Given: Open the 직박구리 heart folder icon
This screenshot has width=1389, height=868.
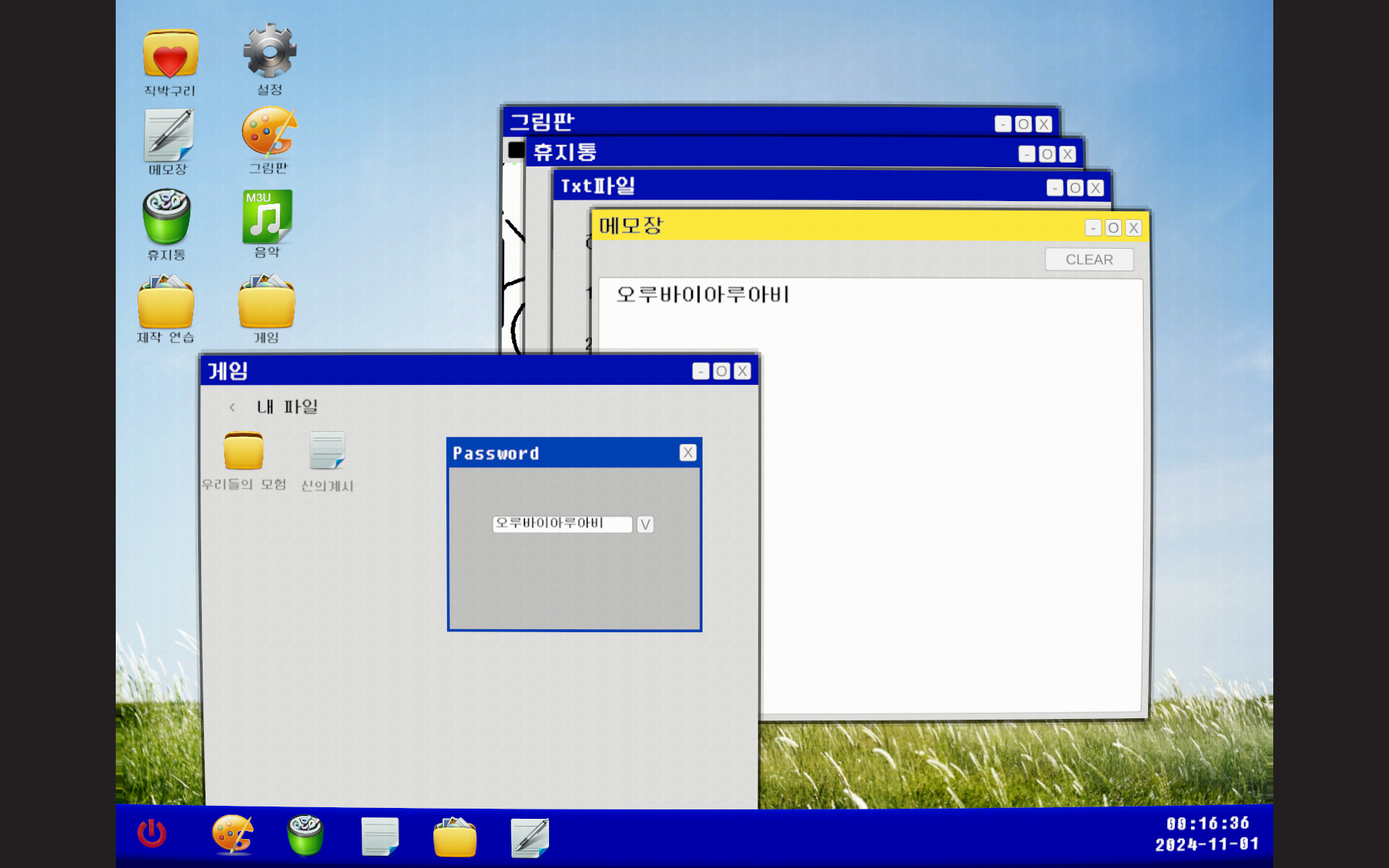Looking at the screenshot, I should pyautogui.click(x=170, y=54).
